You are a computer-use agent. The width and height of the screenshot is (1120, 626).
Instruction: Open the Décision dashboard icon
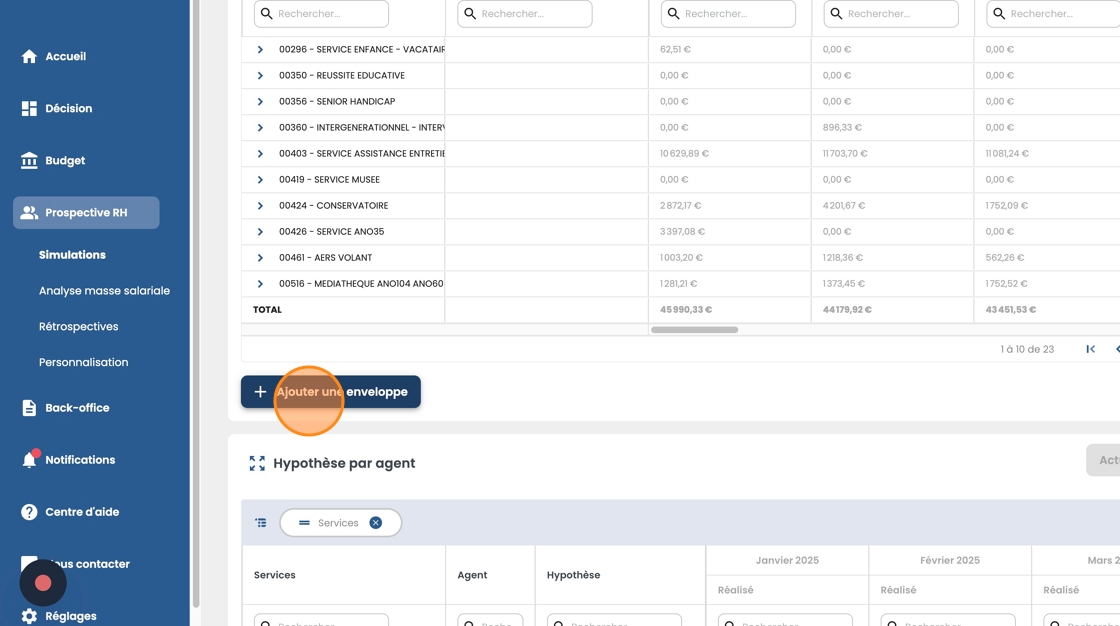[x=29, y=109]
